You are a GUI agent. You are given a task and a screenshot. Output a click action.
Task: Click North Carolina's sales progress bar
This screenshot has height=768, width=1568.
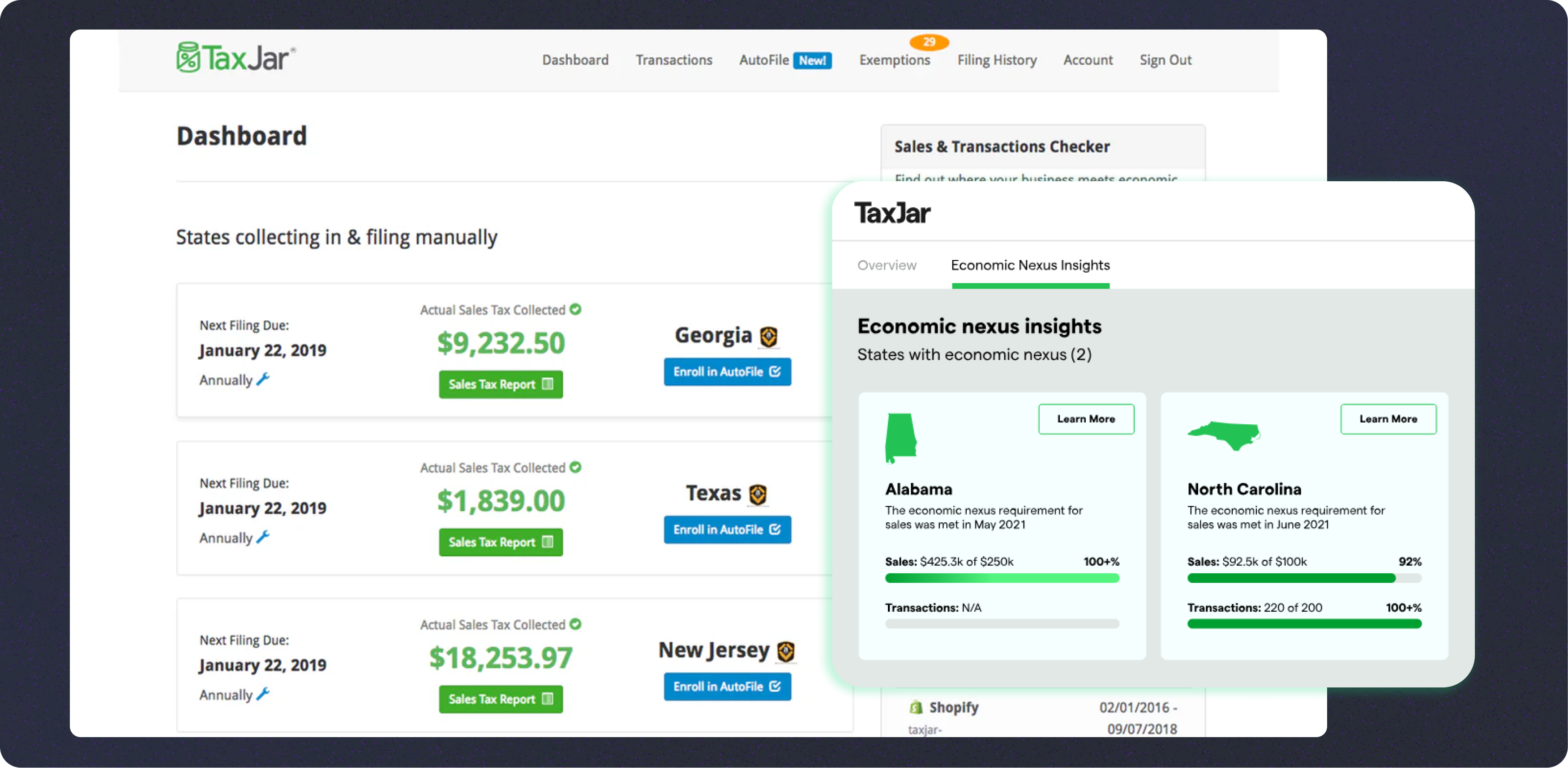coord(1304,578)
